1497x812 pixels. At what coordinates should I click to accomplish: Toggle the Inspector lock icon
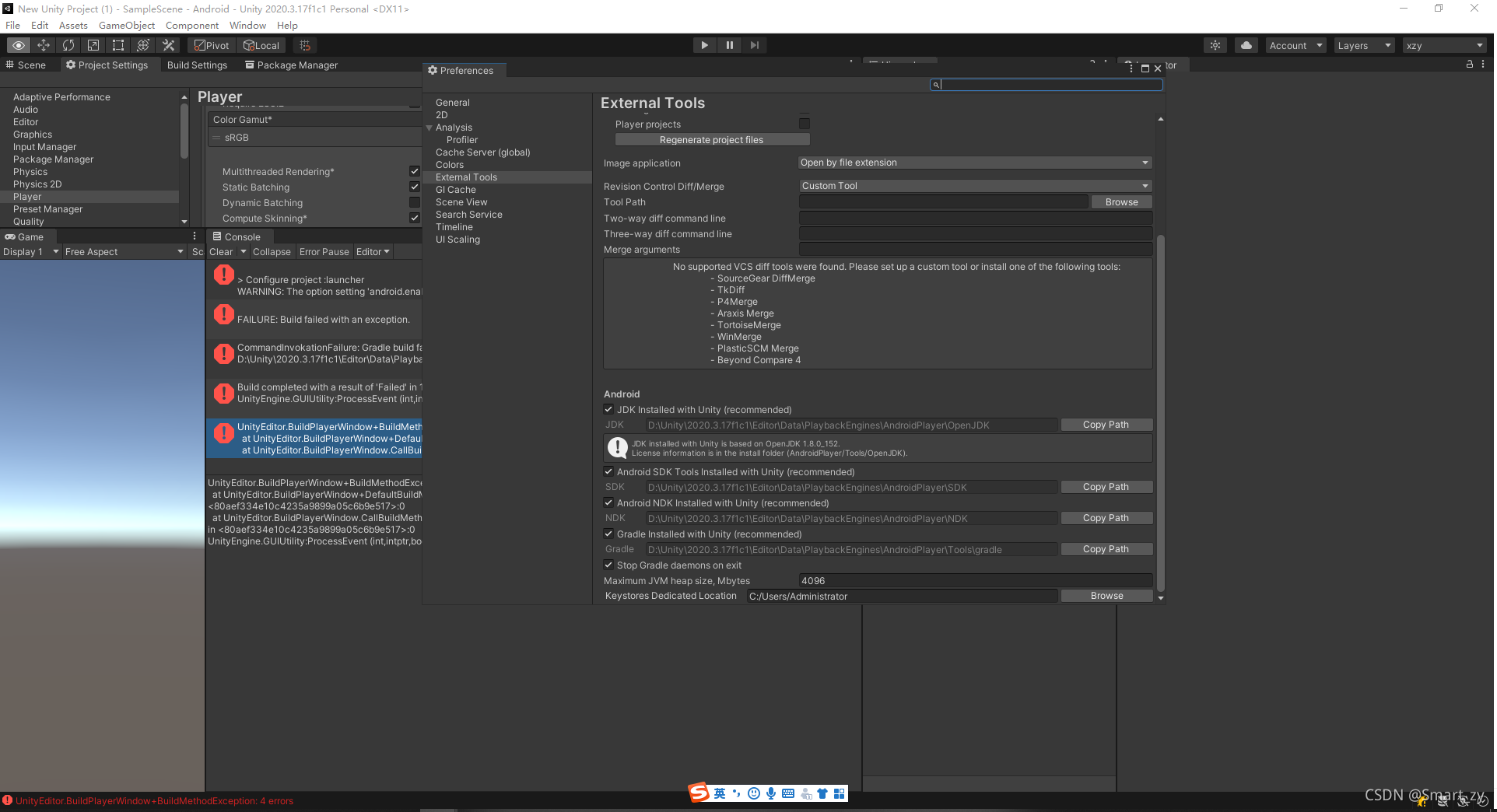tap(1470, 65)
